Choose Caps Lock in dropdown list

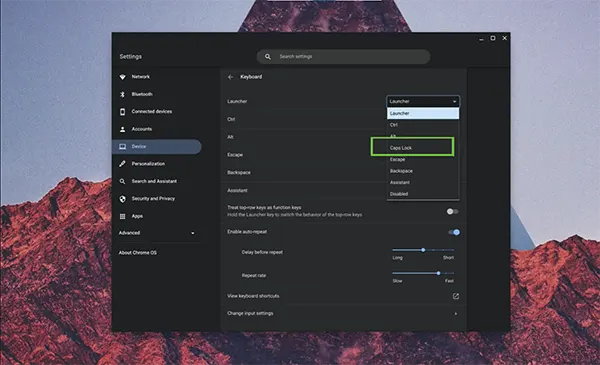pyautogui.click(x=423, y=148)
